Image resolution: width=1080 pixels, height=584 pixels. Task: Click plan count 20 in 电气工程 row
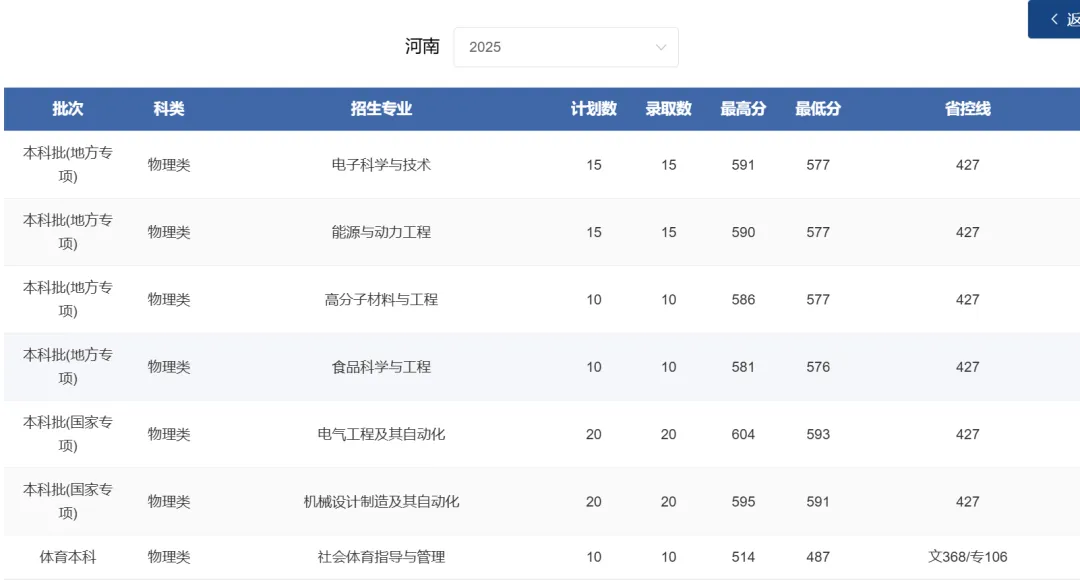point(594,435)
